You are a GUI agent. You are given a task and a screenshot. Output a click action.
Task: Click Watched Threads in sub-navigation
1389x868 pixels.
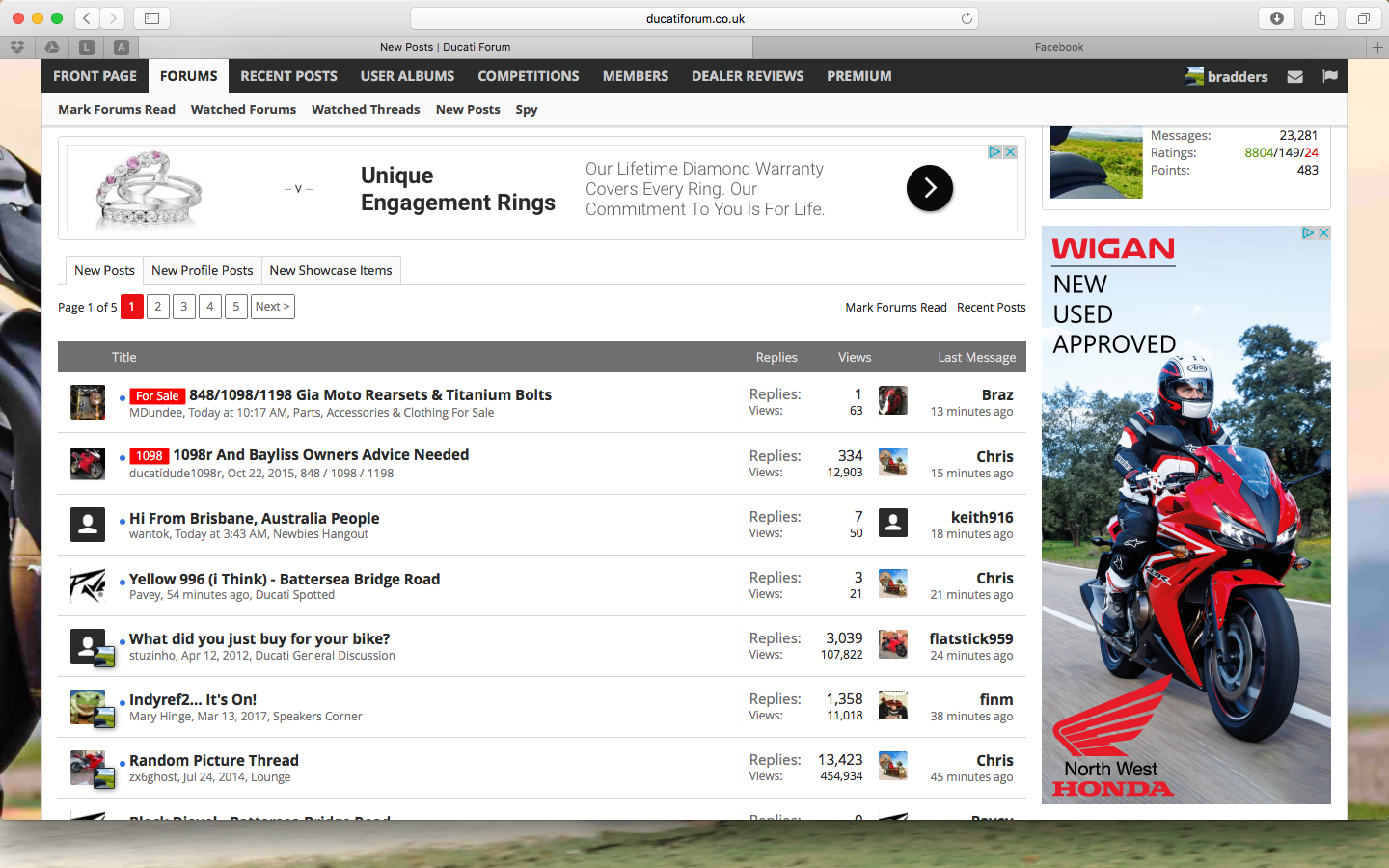tap(366, 109)
